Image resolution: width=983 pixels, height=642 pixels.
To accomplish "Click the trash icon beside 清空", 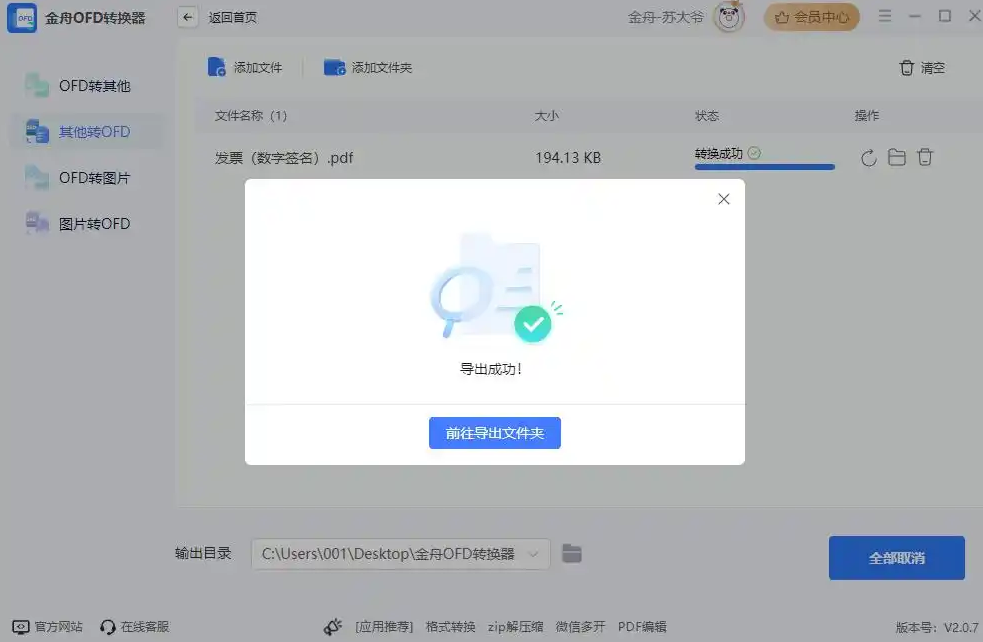I will pos(907,68).
